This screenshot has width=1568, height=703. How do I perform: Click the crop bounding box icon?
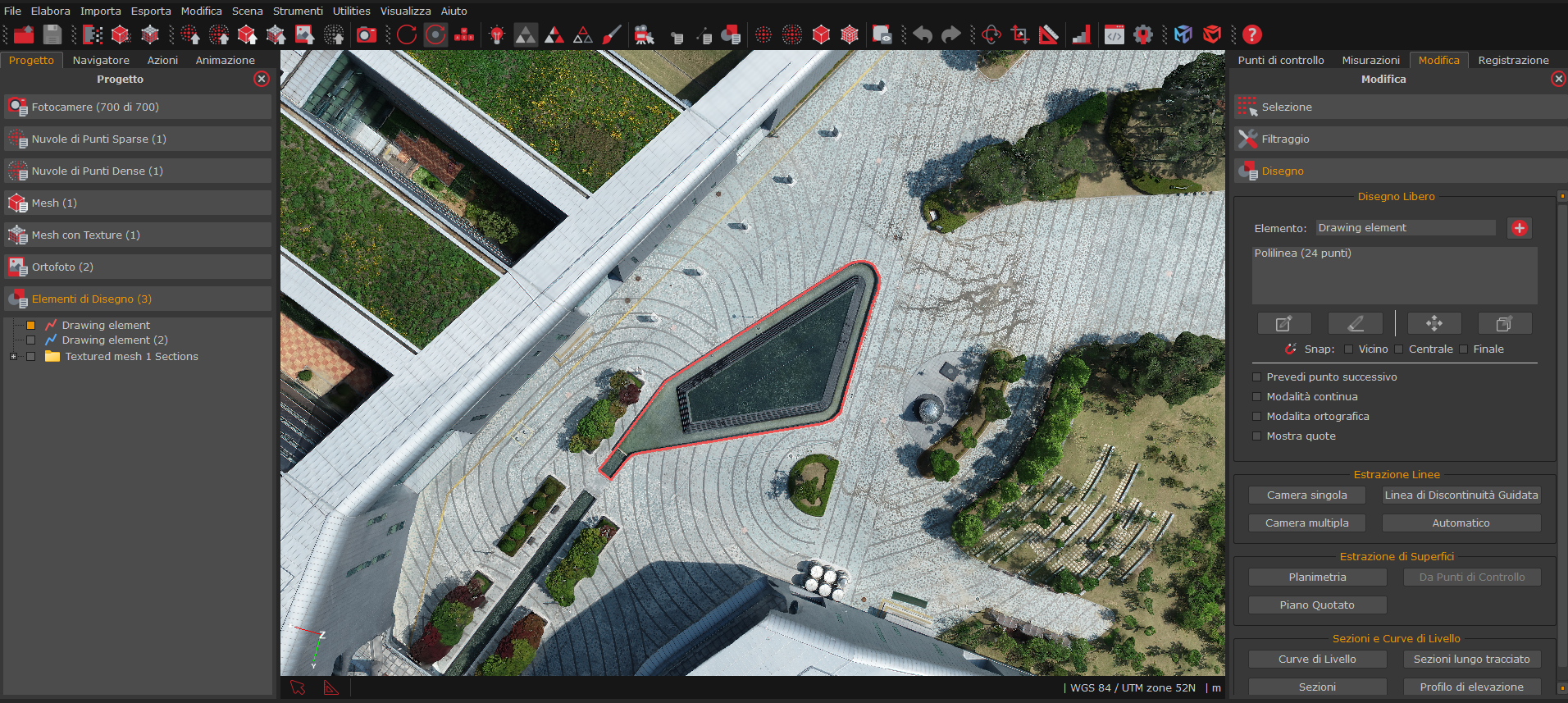[1020, 34]
